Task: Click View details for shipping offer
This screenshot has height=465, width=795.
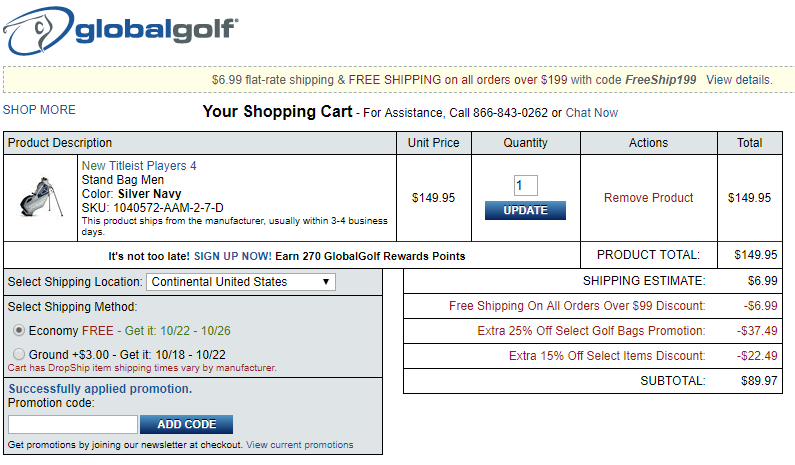Action: (739, 80)
